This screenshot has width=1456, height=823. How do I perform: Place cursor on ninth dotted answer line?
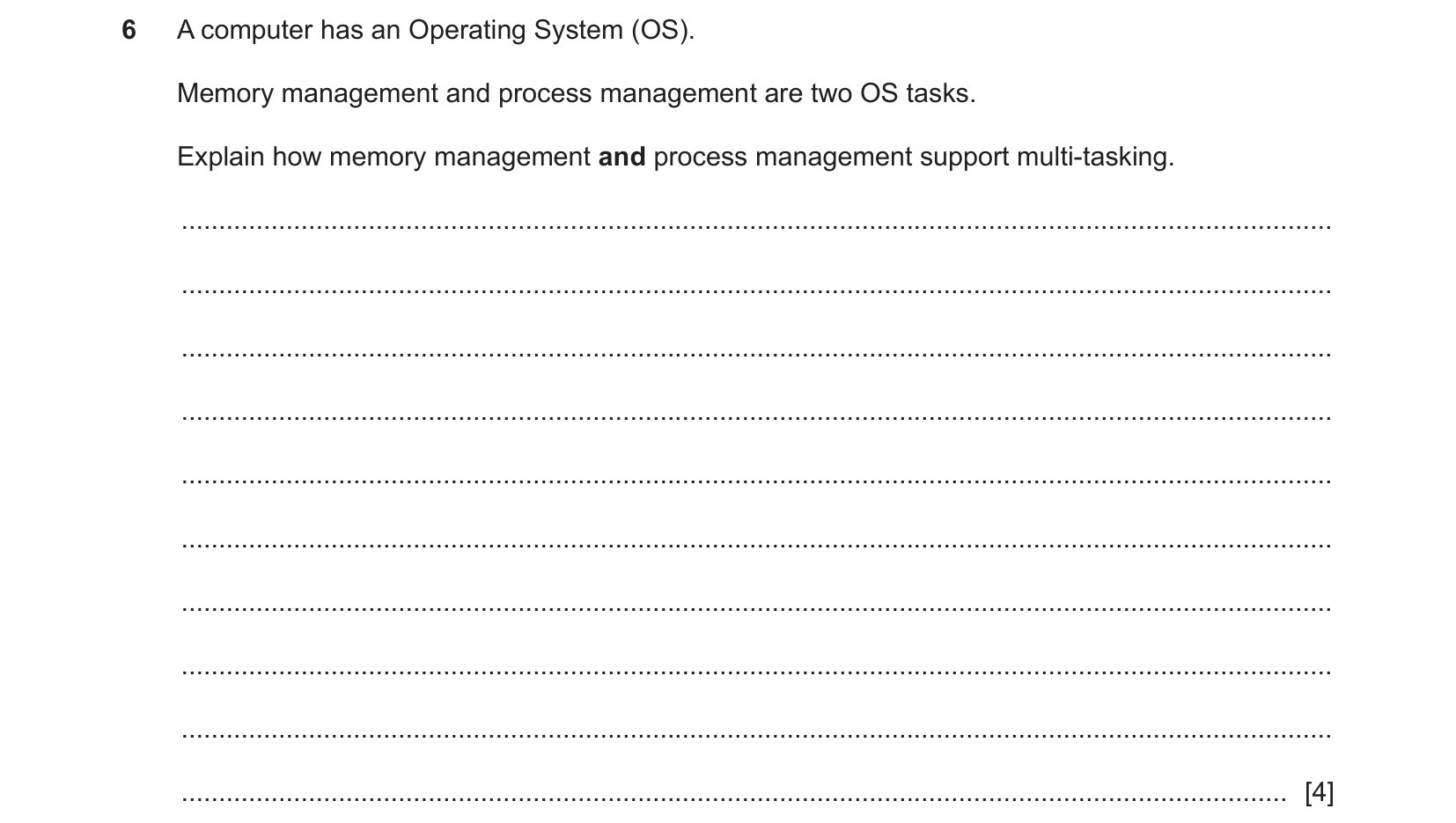click(x=756, y=734)
